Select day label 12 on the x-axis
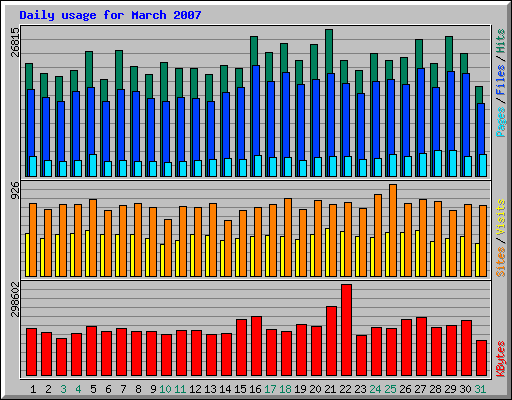 (195, 389)
